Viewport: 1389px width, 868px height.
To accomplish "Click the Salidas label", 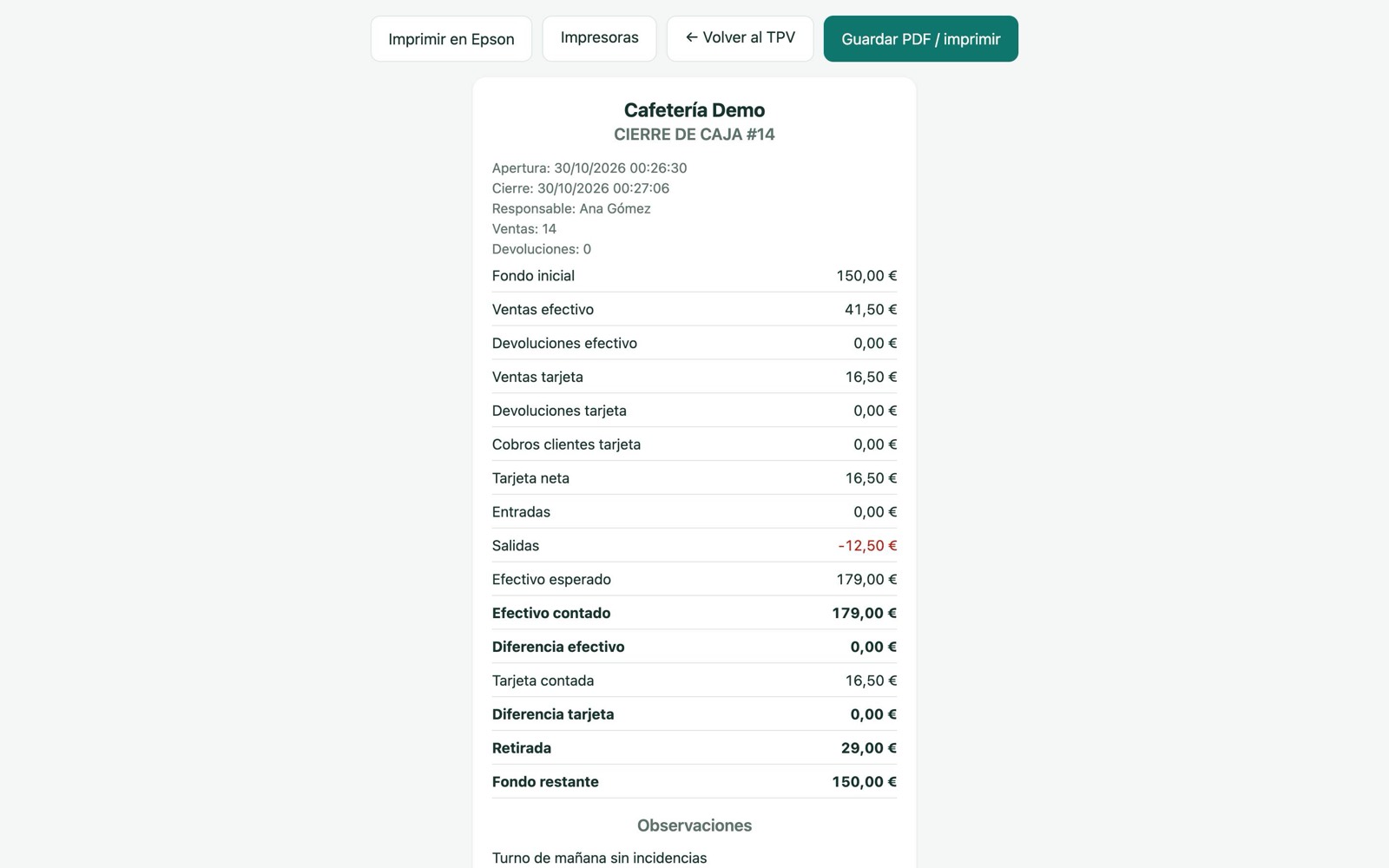I will (516, 546).
